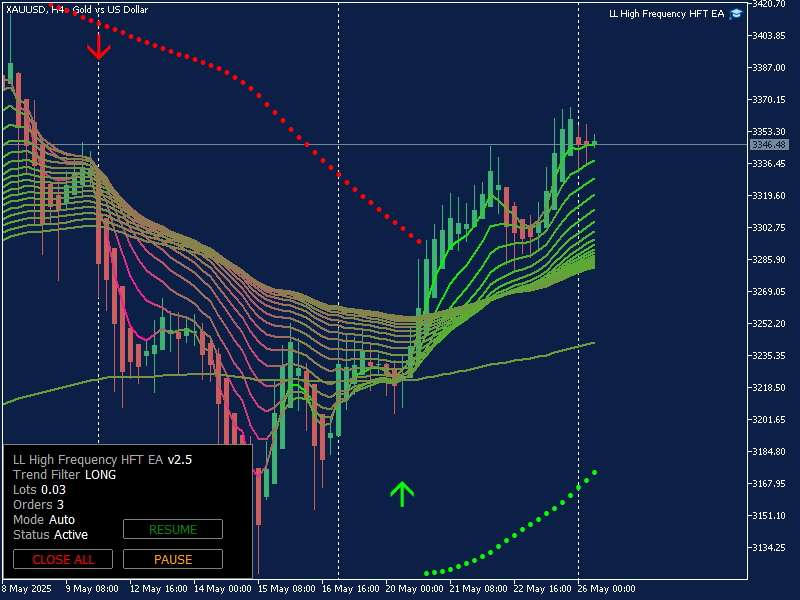Click the 3218.50 price scale label
800x600 pixels.
click(x=769, y=387)
